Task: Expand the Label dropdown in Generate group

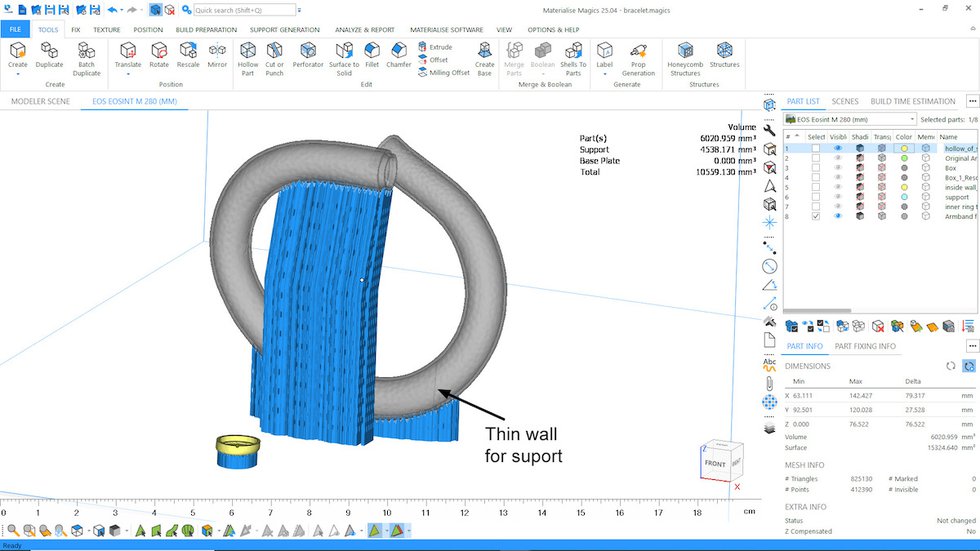Action: 604,73
